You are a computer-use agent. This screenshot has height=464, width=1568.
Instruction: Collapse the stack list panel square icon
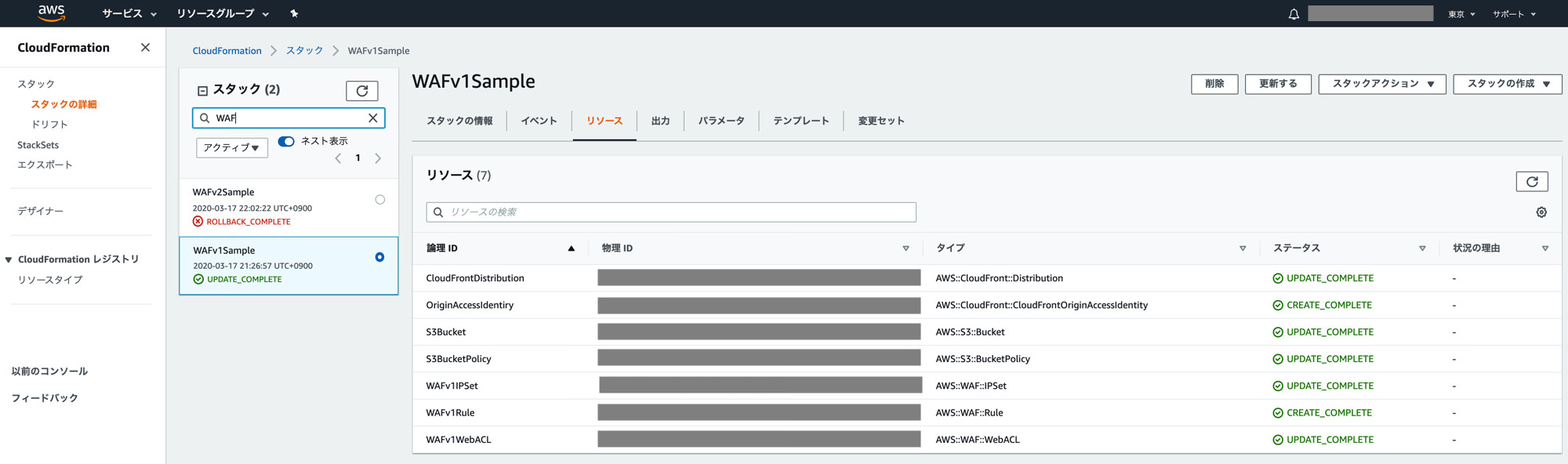click(202, 90)
